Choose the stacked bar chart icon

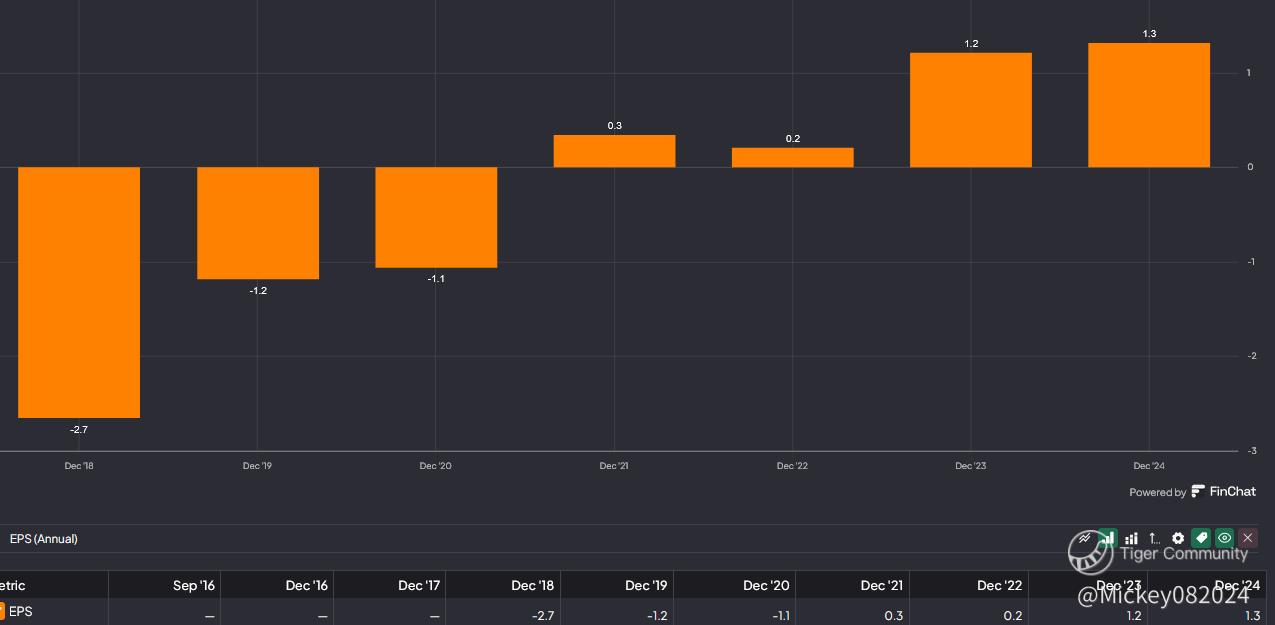tap(1131, 538)
